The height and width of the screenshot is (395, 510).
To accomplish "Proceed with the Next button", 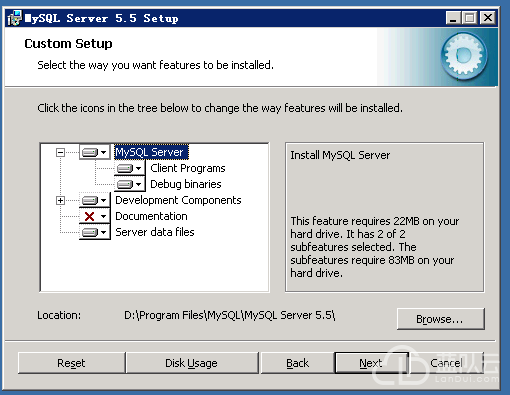I will (x=371, y=363).
